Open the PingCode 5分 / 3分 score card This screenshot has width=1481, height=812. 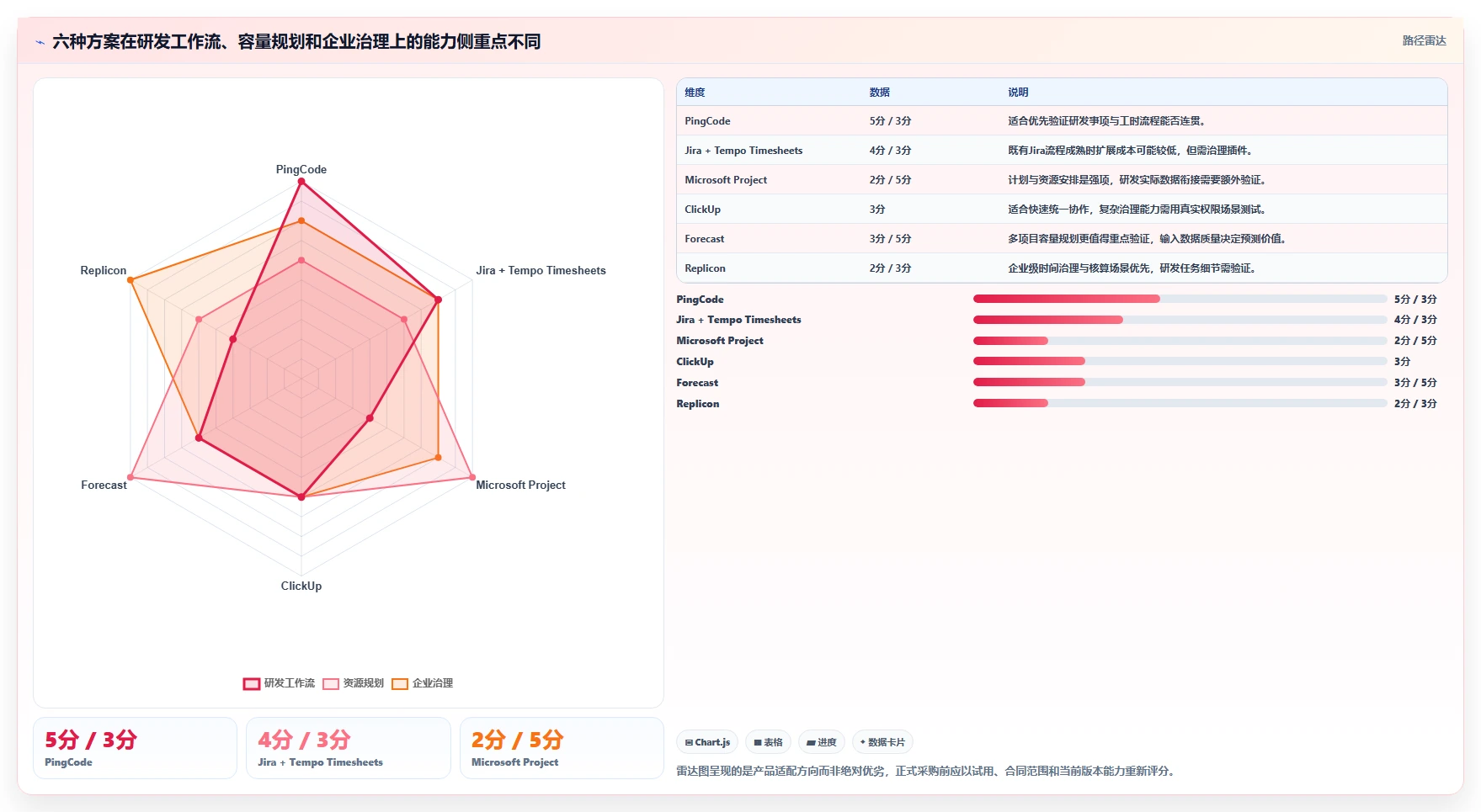pos(135,748)
